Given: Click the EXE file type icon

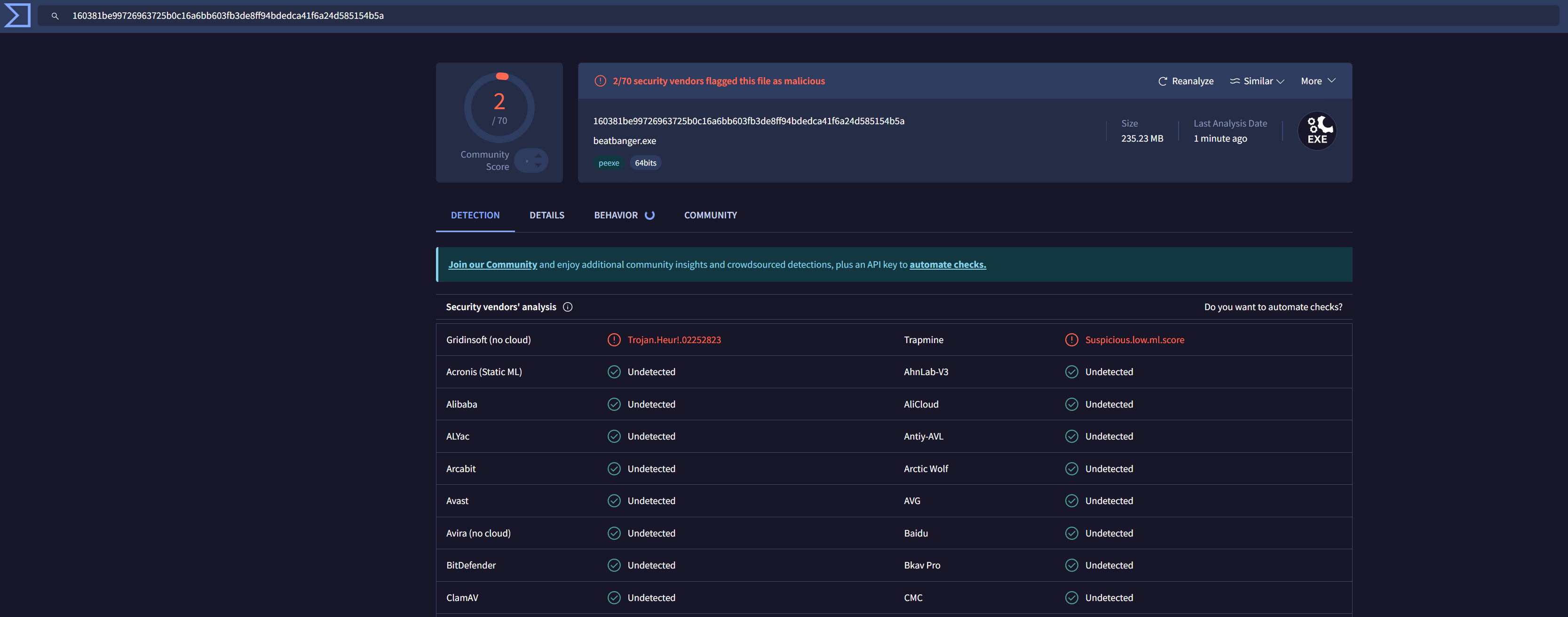Looking at the screenshot, I should coord(1316,131).
